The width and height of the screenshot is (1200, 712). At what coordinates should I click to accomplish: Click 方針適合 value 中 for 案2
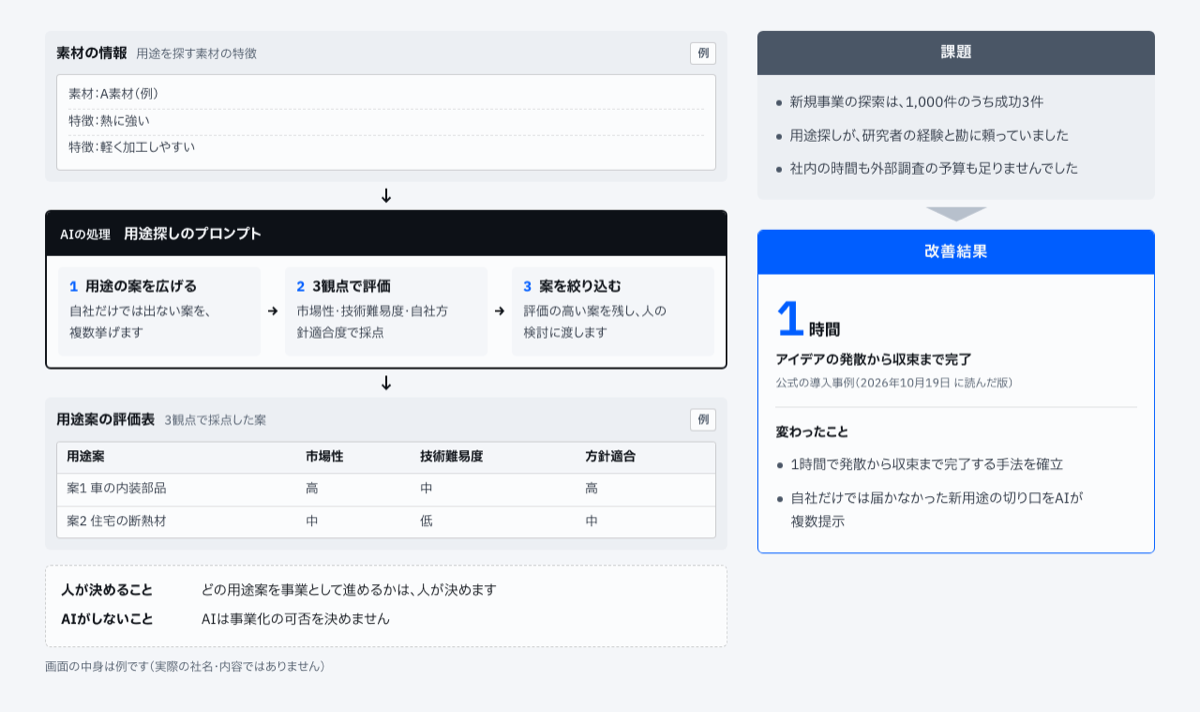(x=592, y=521)
